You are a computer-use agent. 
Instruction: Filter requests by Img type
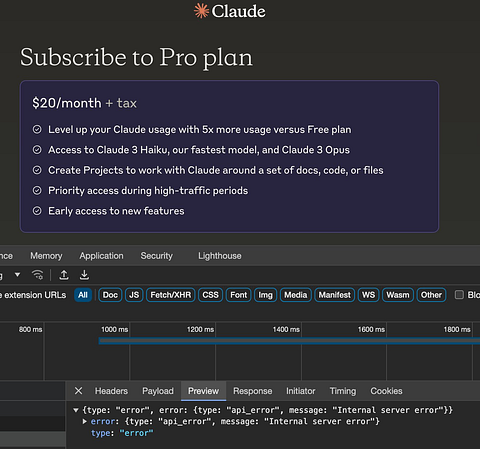pyautogui.click(x=265, y=295)
